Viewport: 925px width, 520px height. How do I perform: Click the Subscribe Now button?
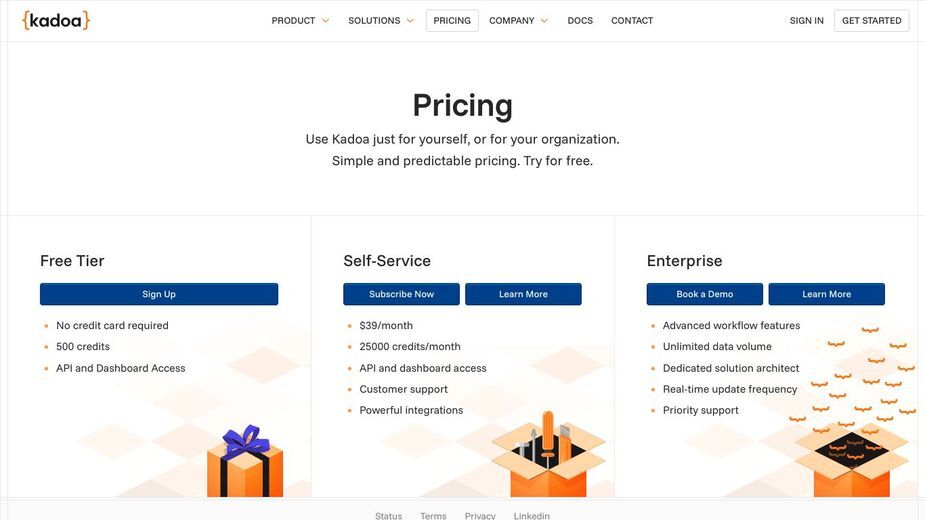click(401, 294)
